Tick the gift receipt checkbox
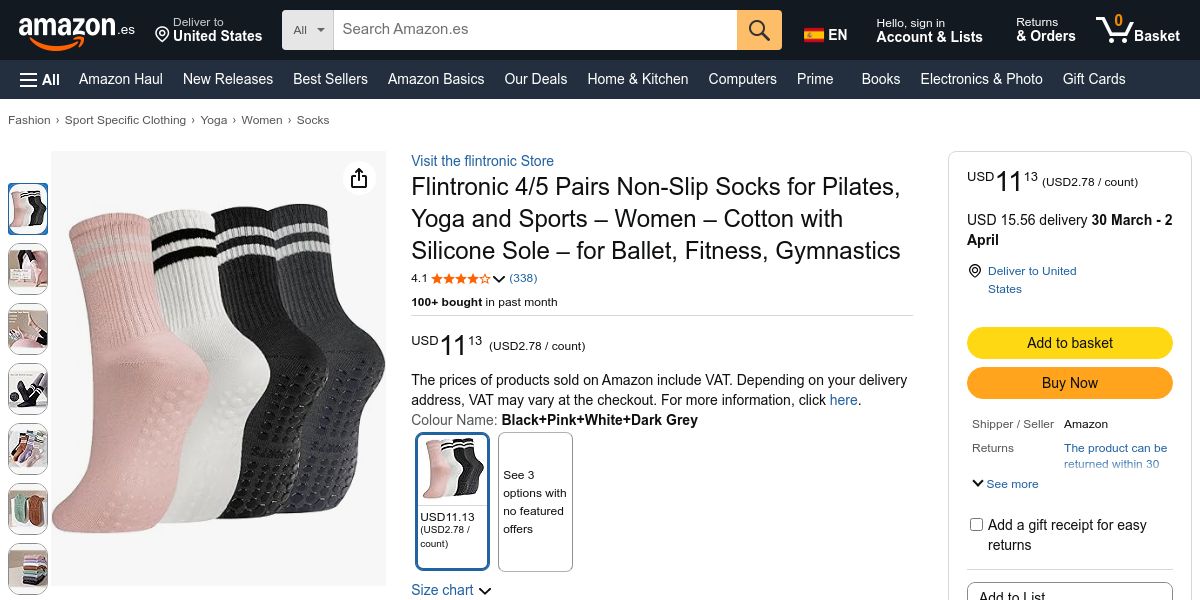Viewport: 1200px width, 600px height. pos(977,525)
